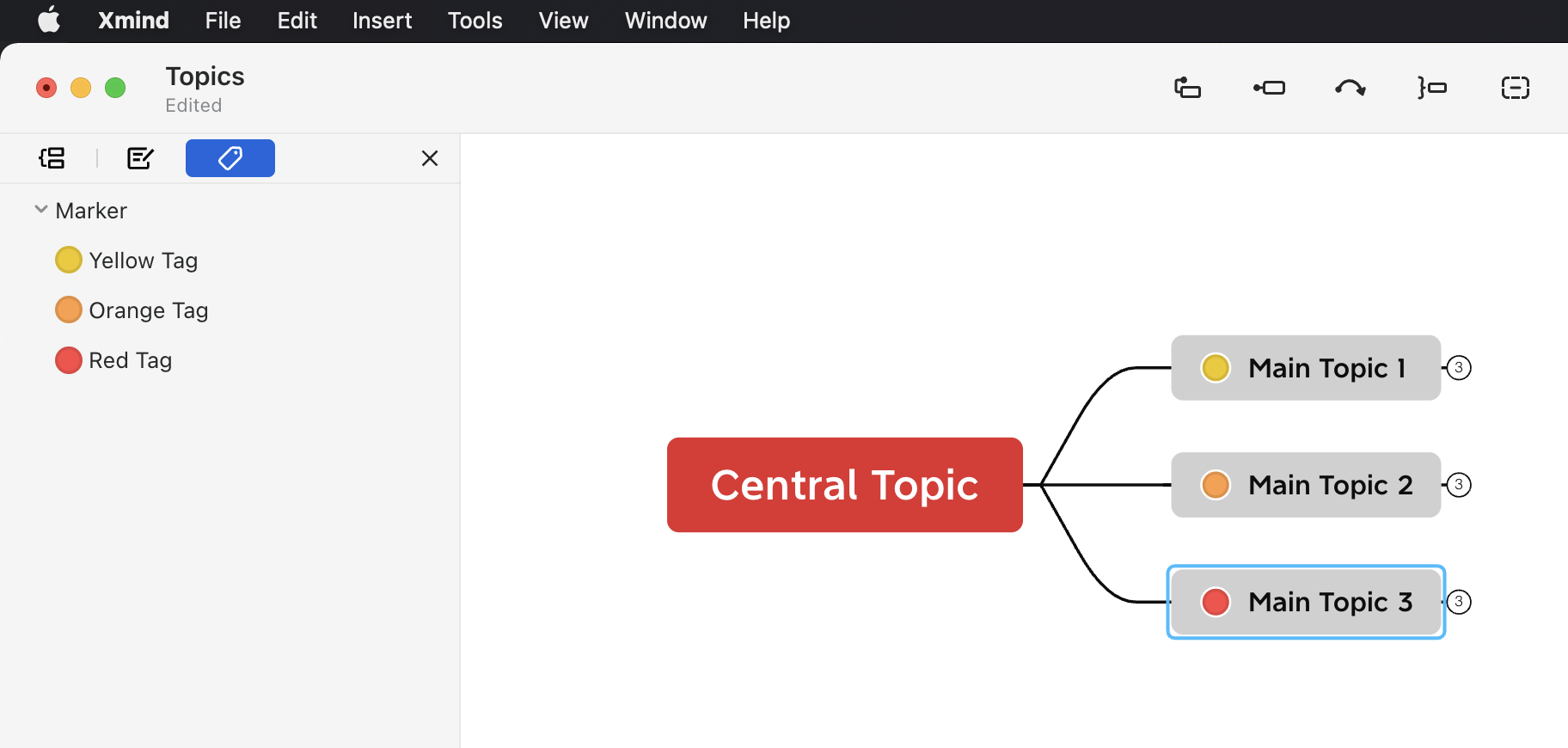This screenshot has width=1568, height=748.
Task: Select the Yellow Tag marker
Action: point(126,260)
